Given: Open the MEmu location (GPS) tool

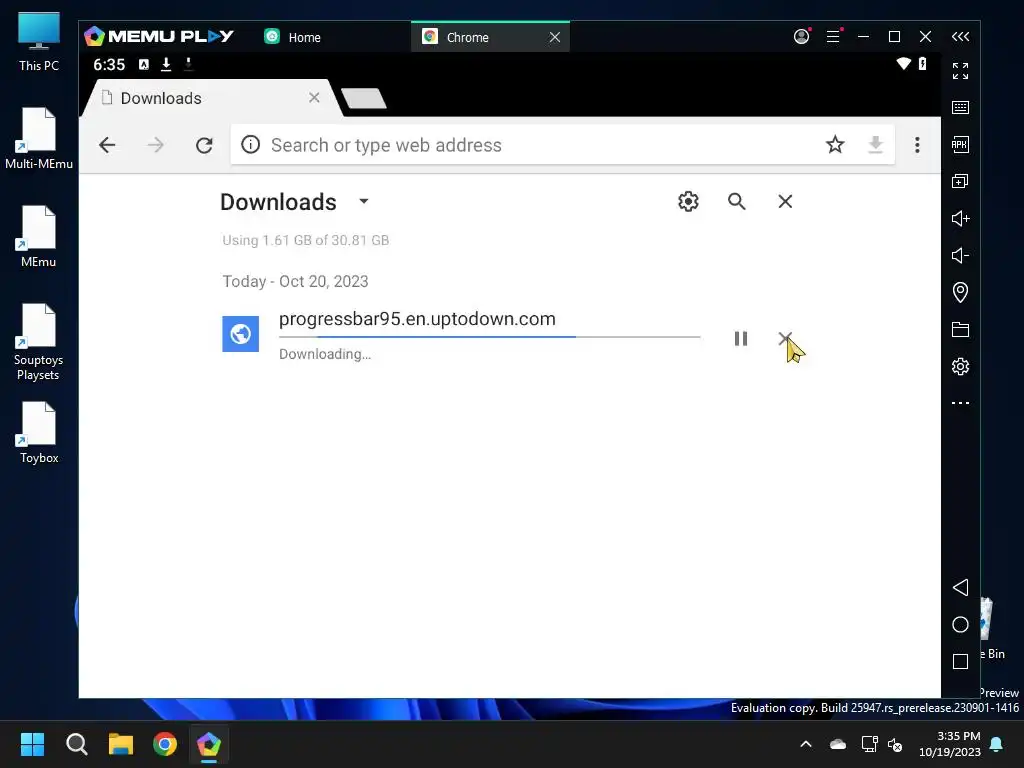Looking at the screenshot, I should pos(960,292).
